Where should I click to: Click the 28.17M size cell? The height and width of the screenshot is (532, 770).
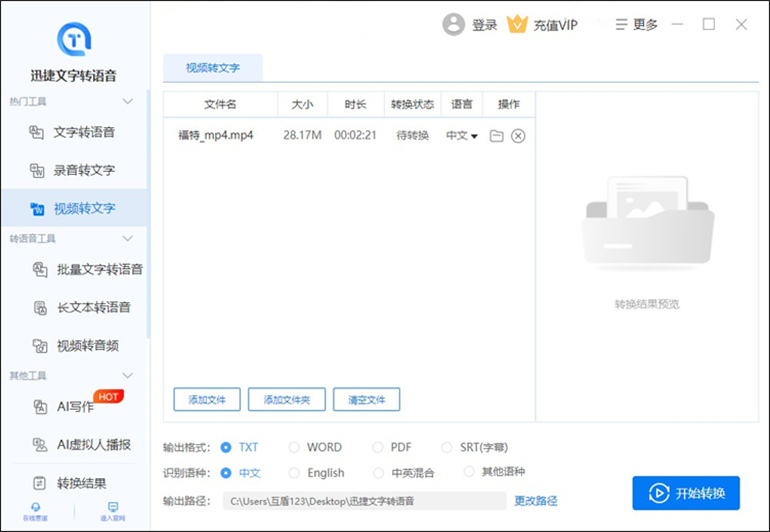click(302, 135)
